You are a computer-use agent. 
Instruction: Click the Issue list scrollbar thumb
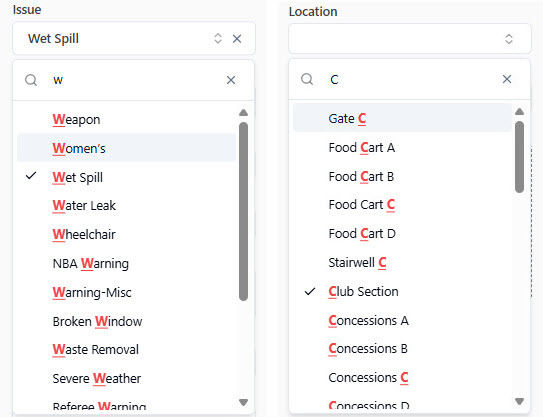point(243,211)
